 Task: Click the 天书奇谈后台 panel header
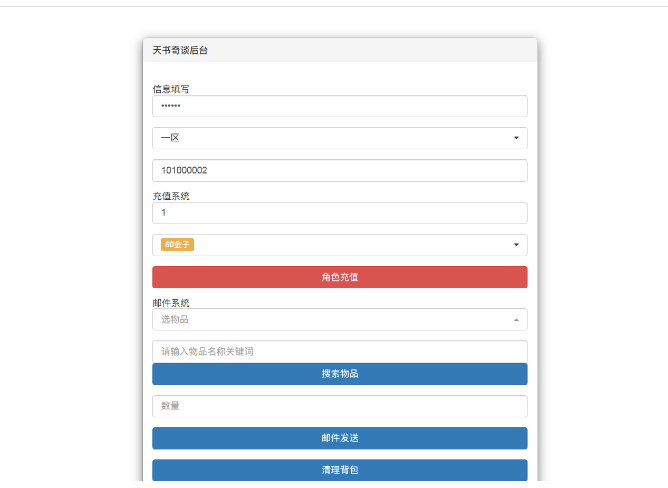click(x=181, y=50)
